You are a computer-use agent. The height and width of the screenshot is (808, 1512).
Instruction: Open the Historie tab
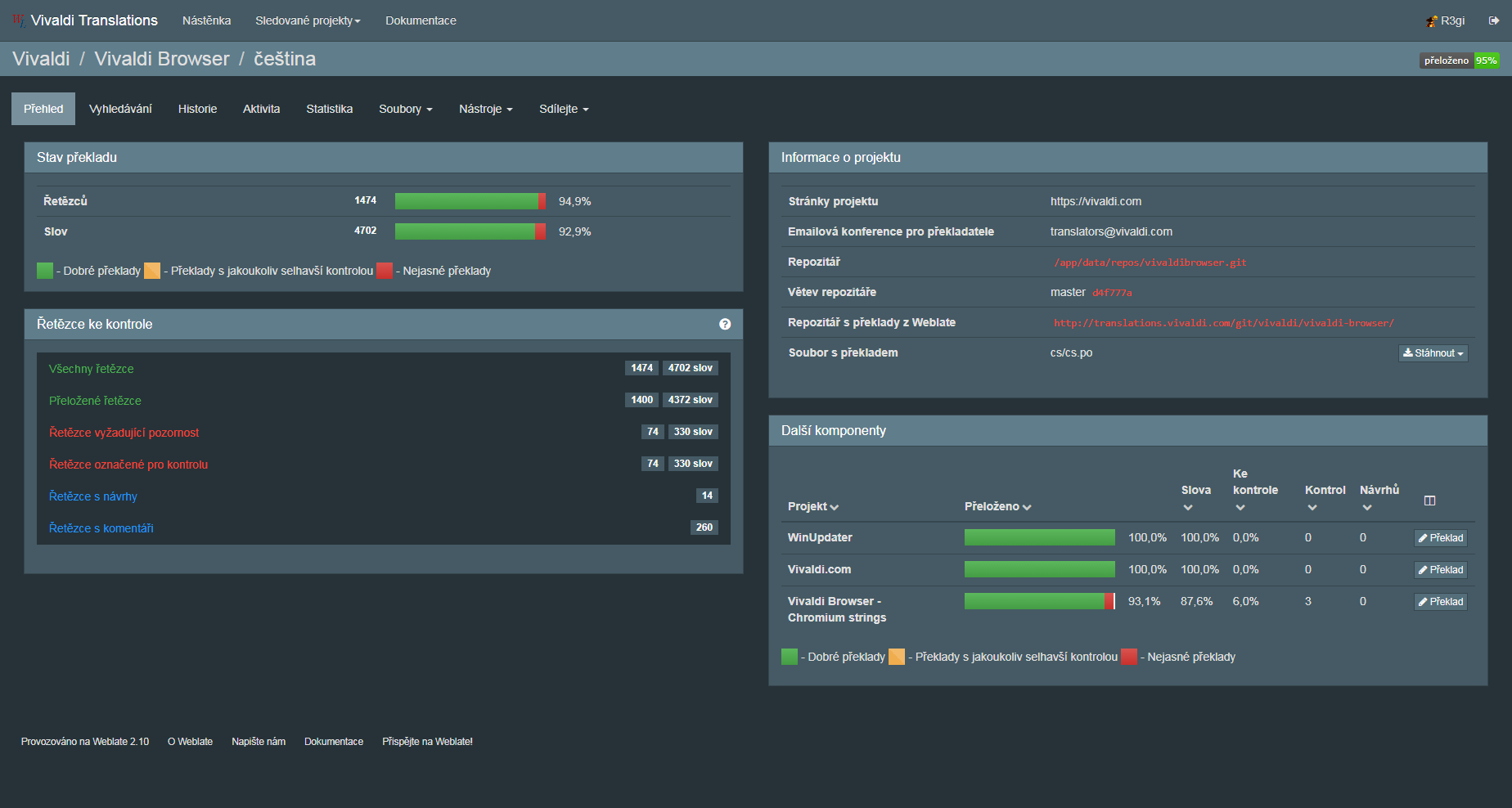pos(197,109)
